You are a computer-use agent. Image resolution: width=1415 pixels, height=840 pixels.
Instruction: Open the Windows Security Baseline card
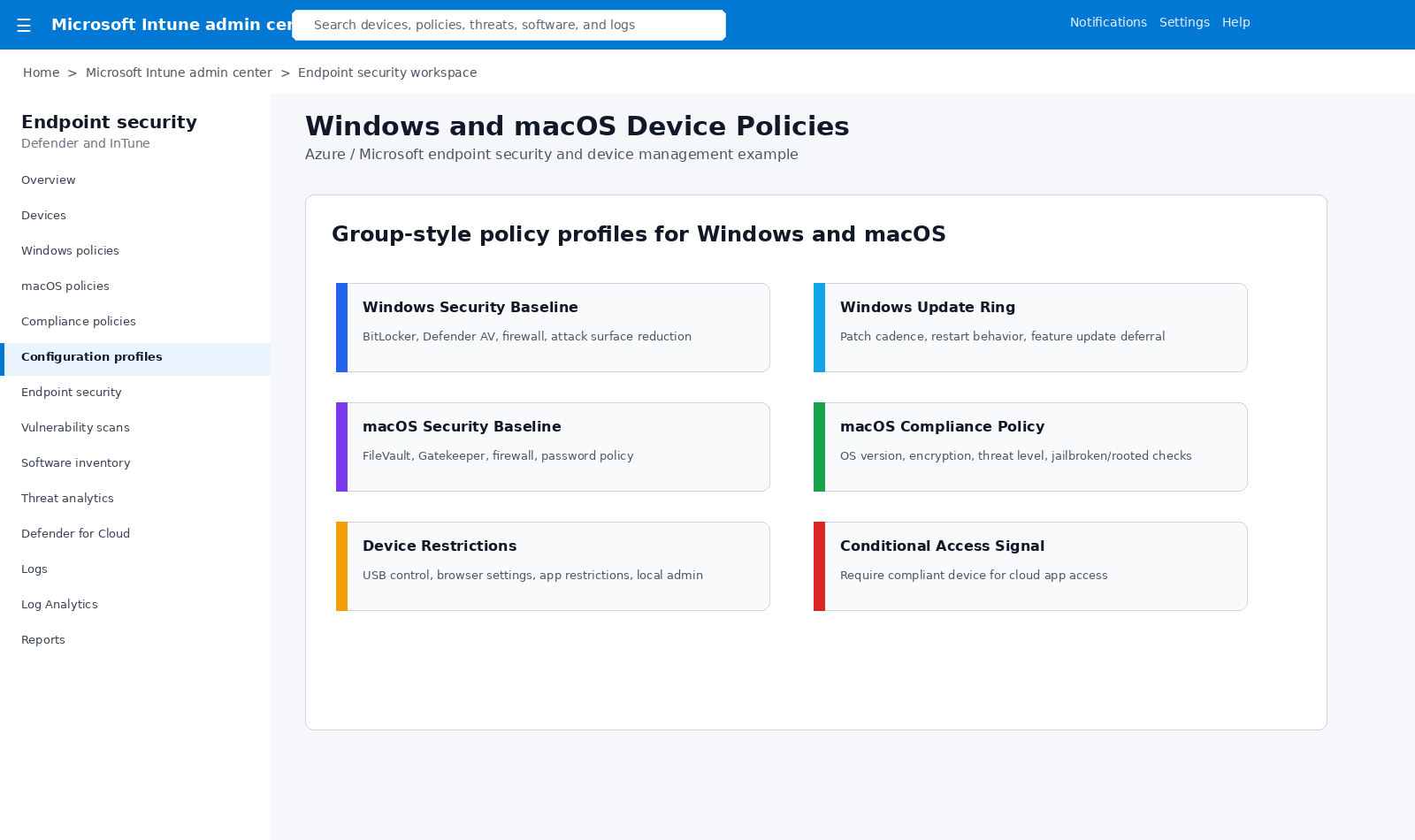pyautogui.click(x=553, y=327)
